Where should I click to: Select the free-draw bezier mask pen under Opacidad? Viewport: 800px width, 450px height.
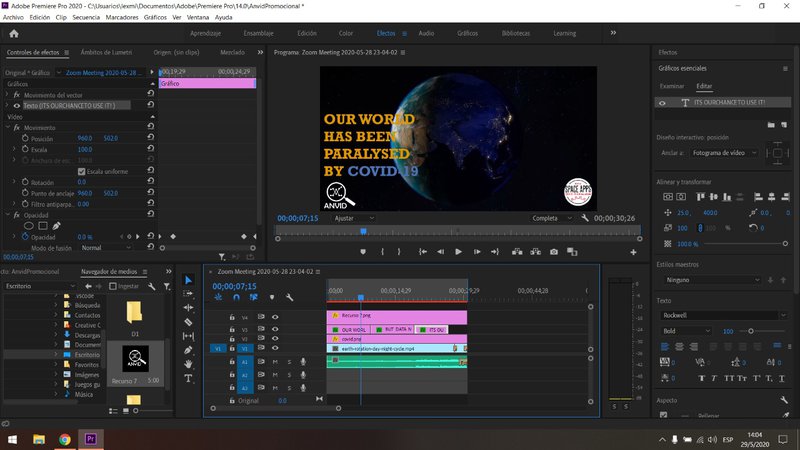coord(56,226)
